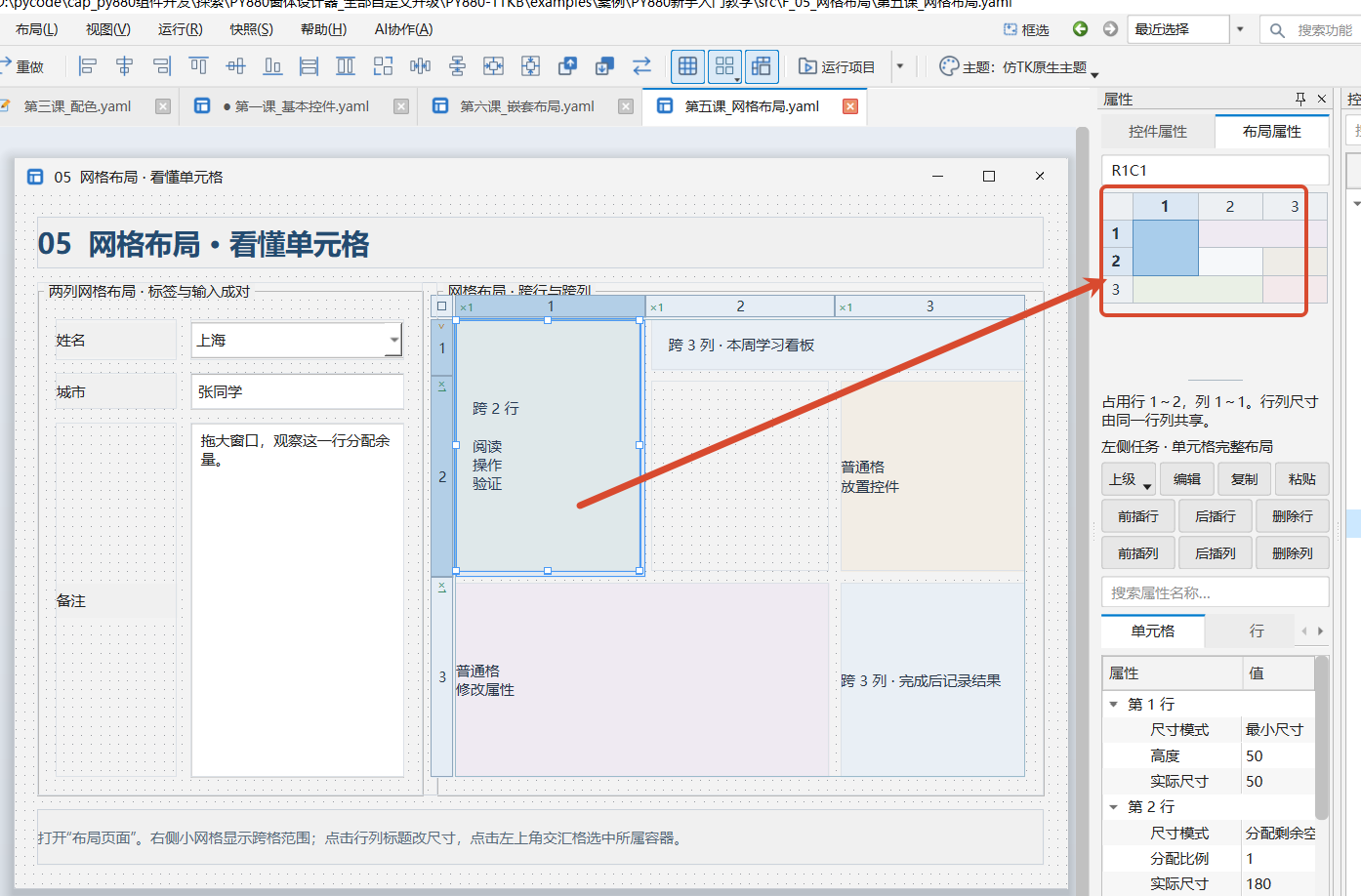The image size is (1361, 896).
Task: Toggle the four-squares layout mode button
Action: [724, 66]
